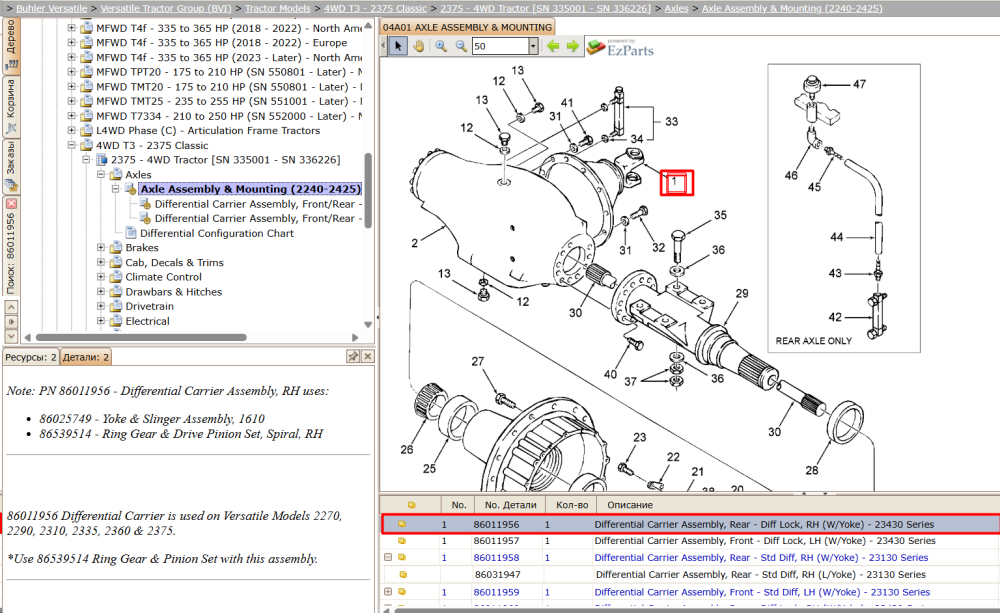
Task: Click the EzParts logo
Action: [x=621, y=48]
